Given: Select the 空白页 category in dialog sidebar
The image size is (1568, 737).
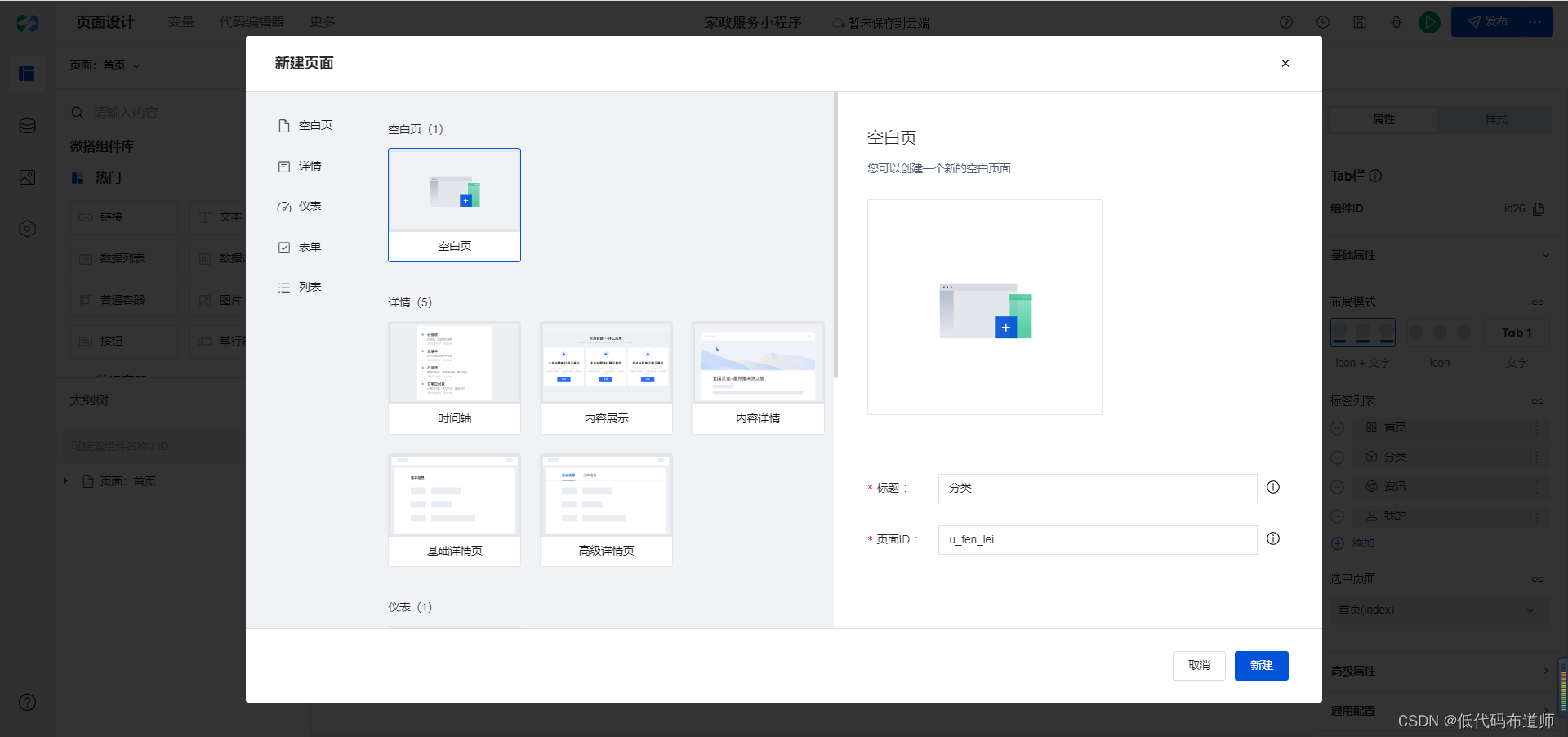Looking at the screenshot, I should tap(305, 126).
